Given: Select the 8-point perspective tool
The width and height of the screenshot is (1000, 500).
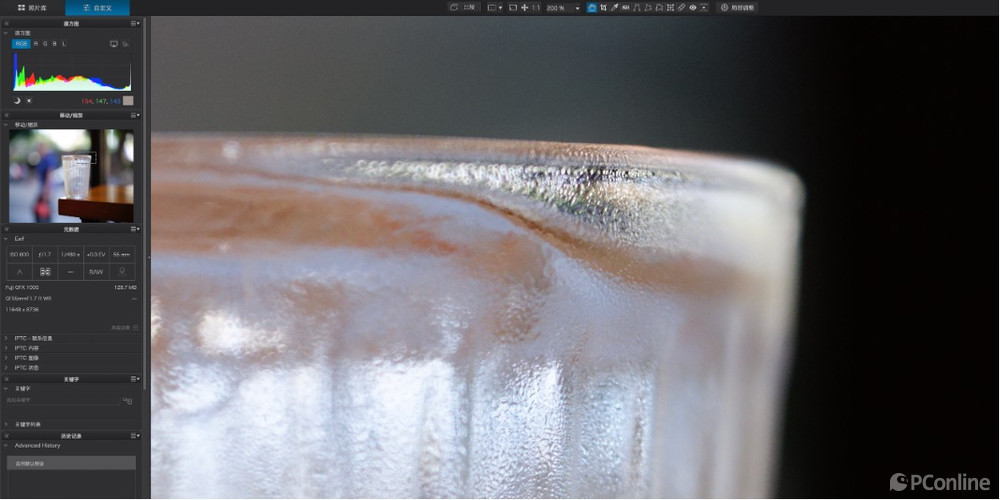Looking at the screenshot, I should click(x=659, y=8).
